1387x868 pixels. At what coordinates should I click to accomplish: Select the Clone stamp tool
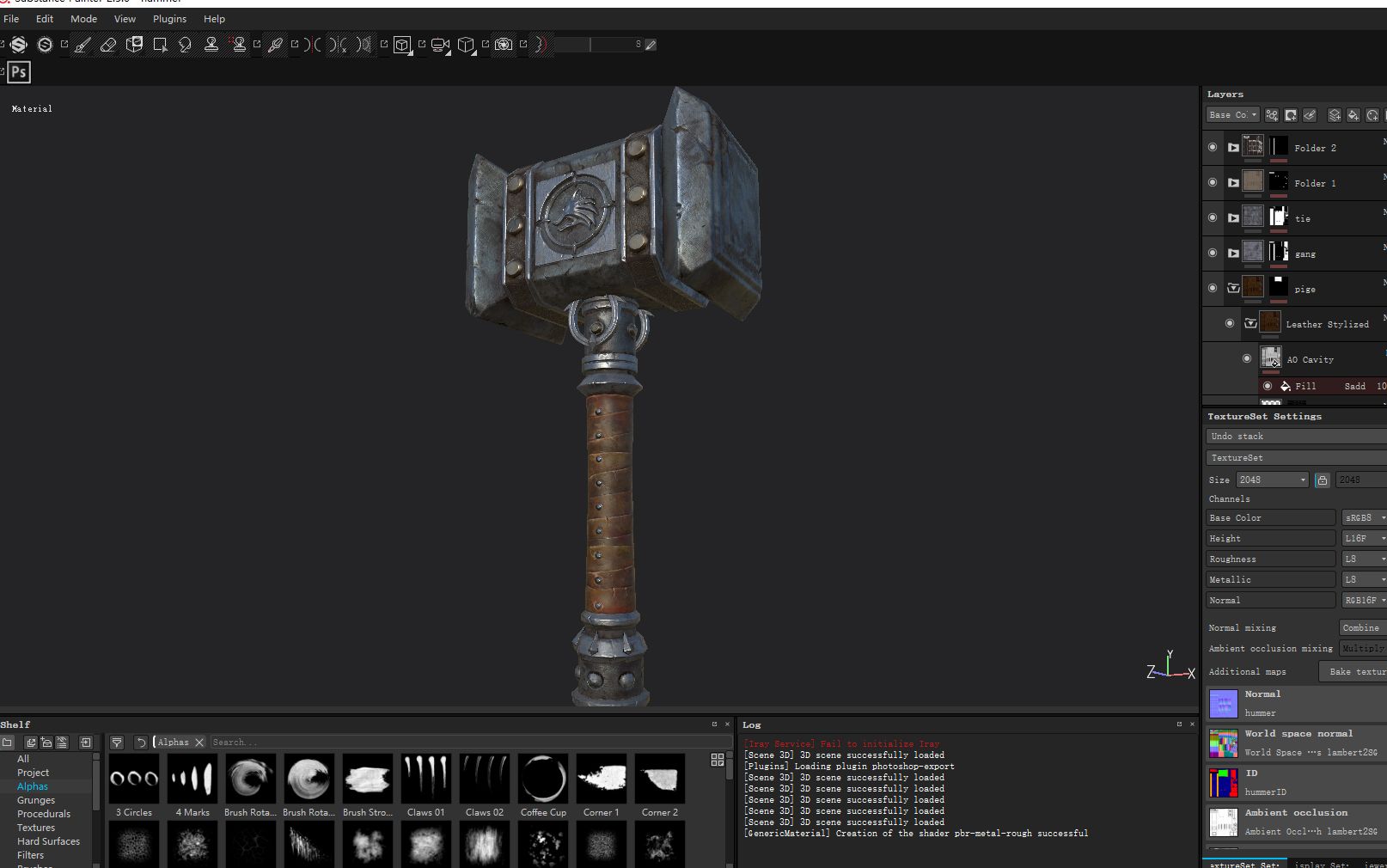click(211, 45)
